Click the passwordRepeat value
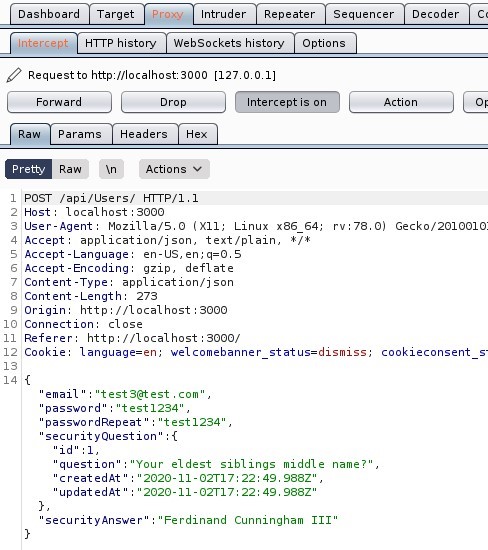 click(x=192, y=422)
